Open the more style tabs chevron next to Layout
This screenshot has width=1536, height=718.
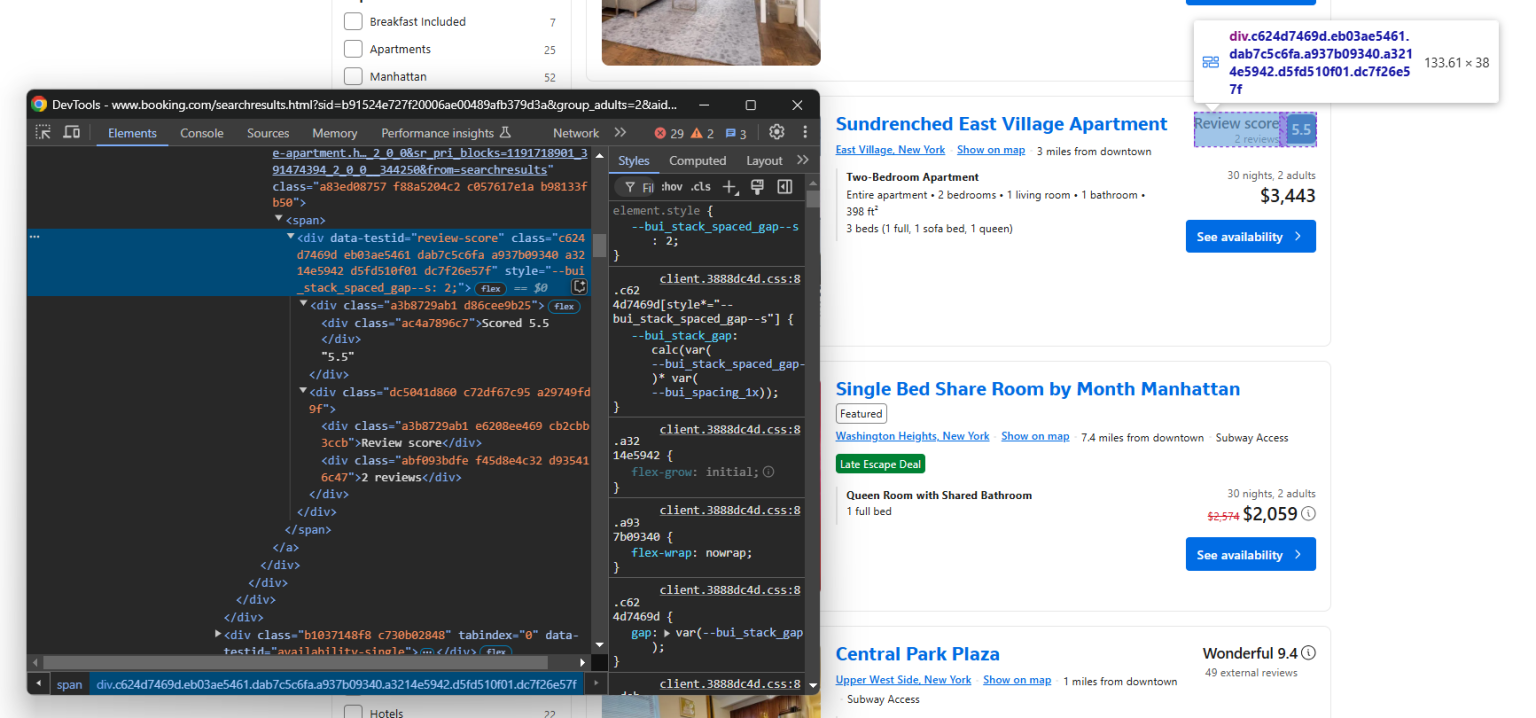803,159
